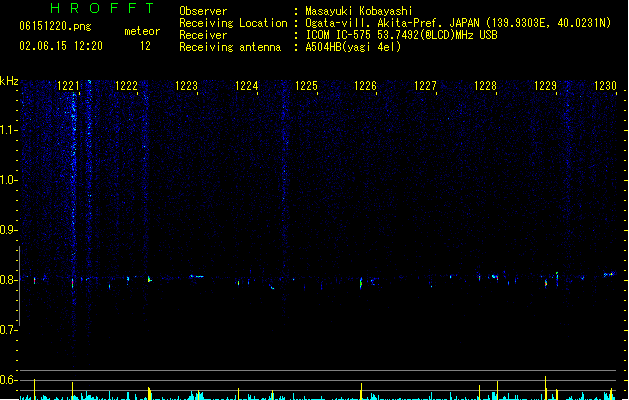The height and width of the screenshot is (400, 629).
Task: Select observer name Masayuki Kobayashi
Action: pos(359,11)
